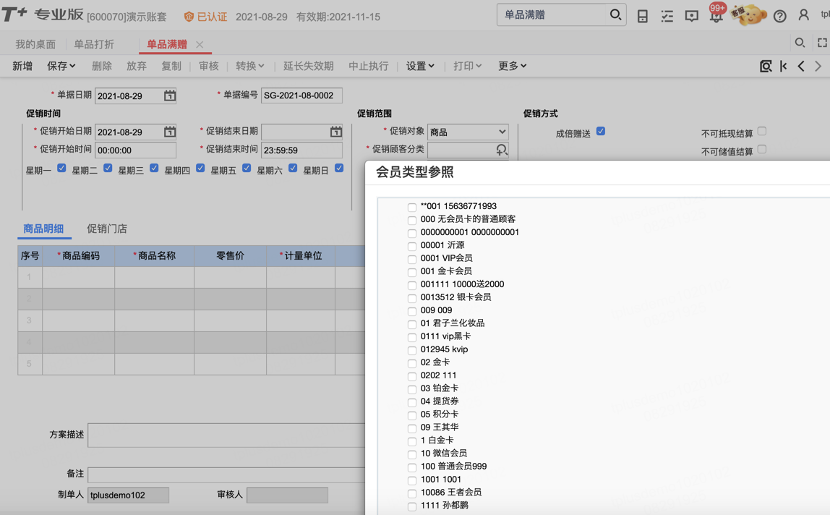
Task: Open the user account profile icon
Action: (x=804, y=15)
